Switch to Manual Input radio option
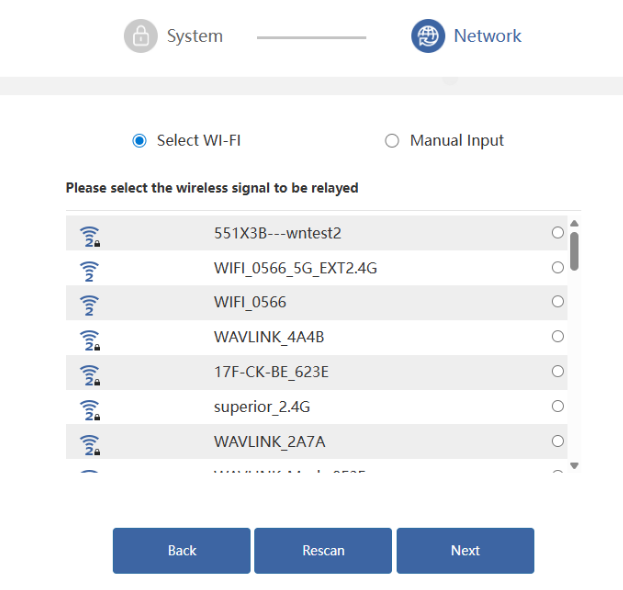The width and height of the screenshot is (623, 590). click(392, 141)
